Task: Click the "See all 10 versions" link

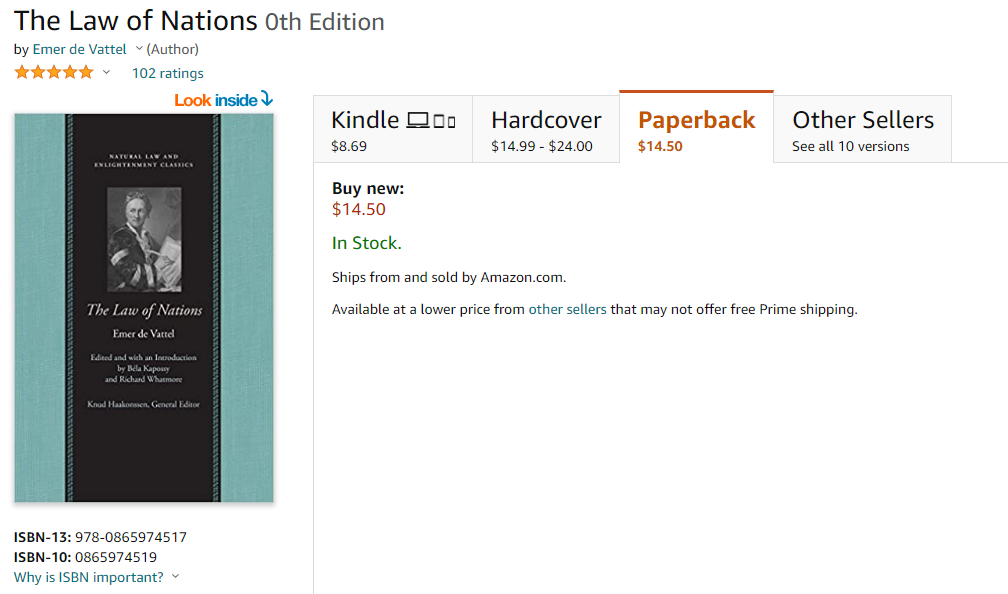Action: 850,146
